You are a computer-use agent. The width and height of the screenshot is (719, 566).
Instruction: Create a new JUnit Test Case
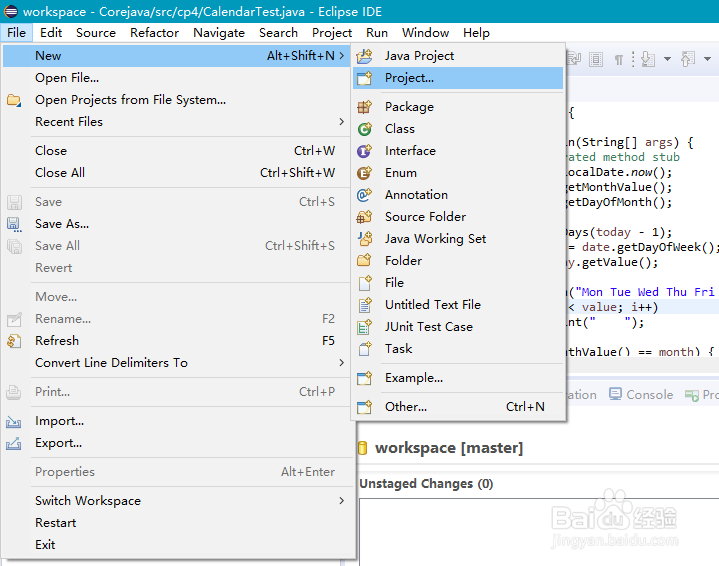458,327
